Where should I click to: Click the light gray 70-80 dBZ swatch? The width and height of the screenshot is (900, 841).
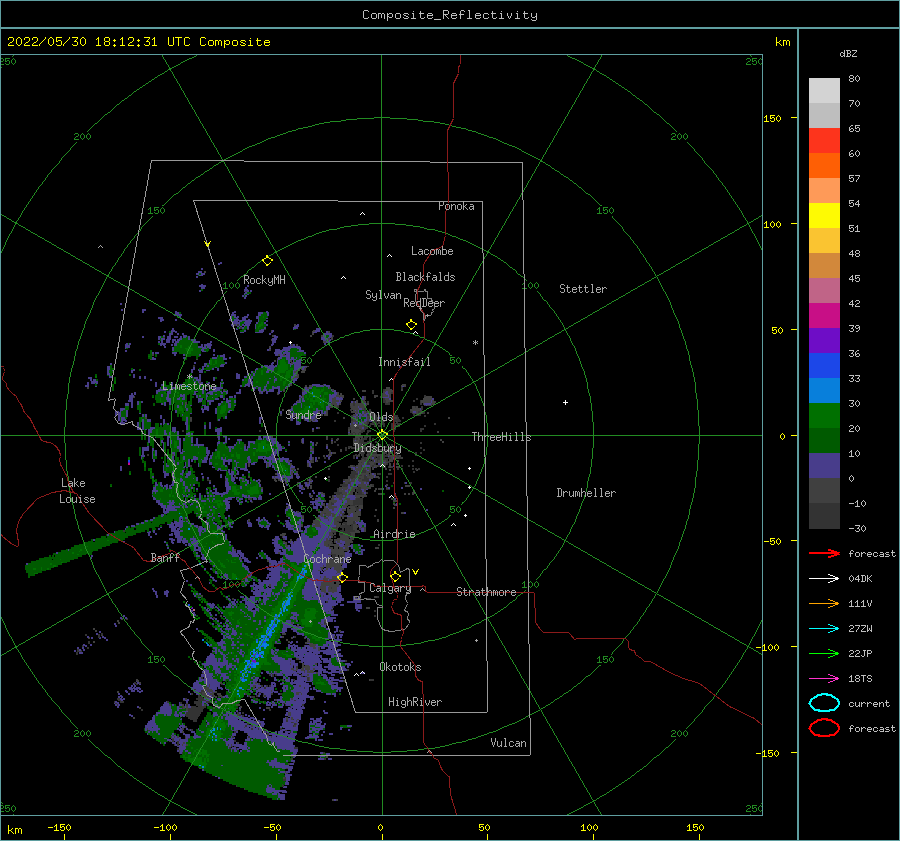824,90
